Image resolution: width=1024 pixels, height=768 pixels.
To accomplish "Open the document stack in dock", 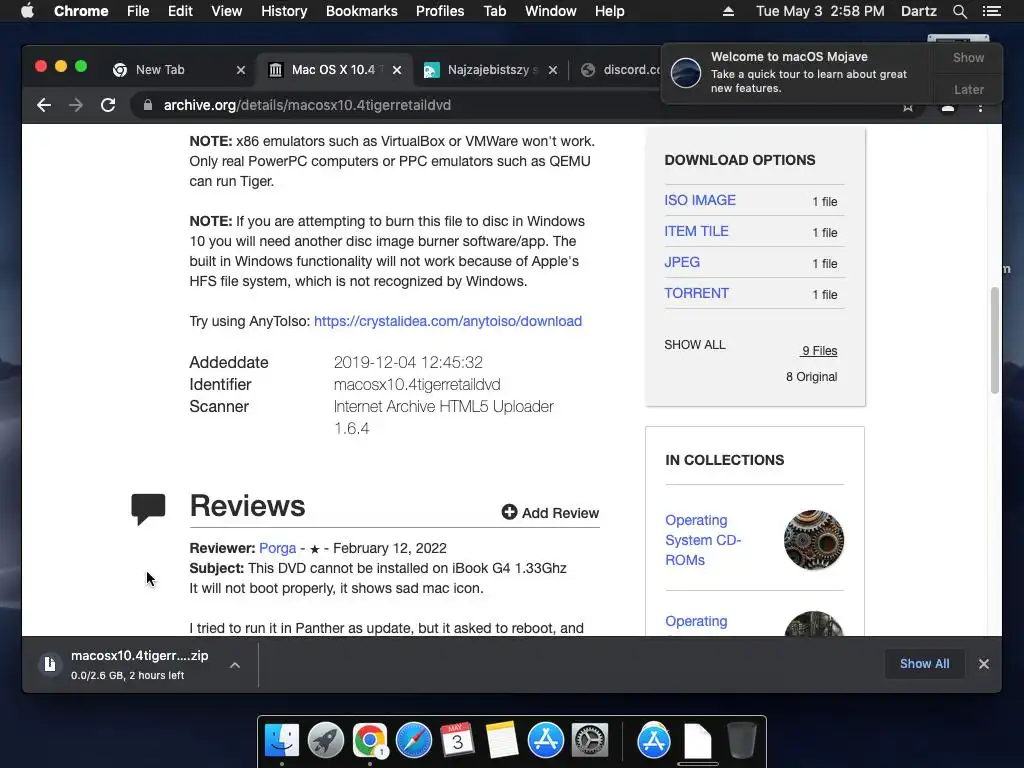I will (x=697, y=741).
